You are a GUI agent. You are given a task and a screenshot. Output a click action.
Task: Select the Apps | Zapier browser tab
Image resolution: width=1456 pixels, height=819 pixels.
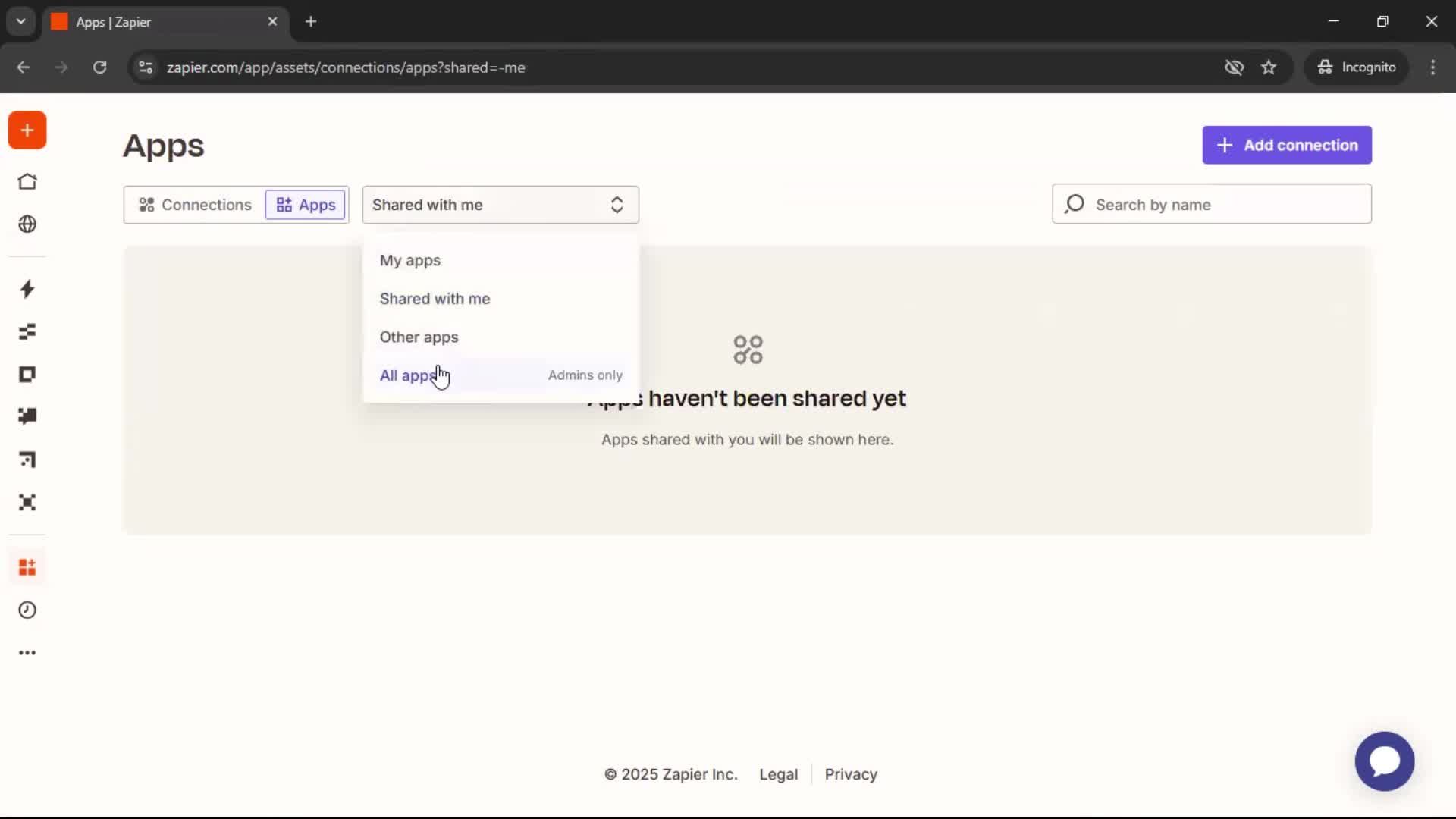(x=165, y=22)
